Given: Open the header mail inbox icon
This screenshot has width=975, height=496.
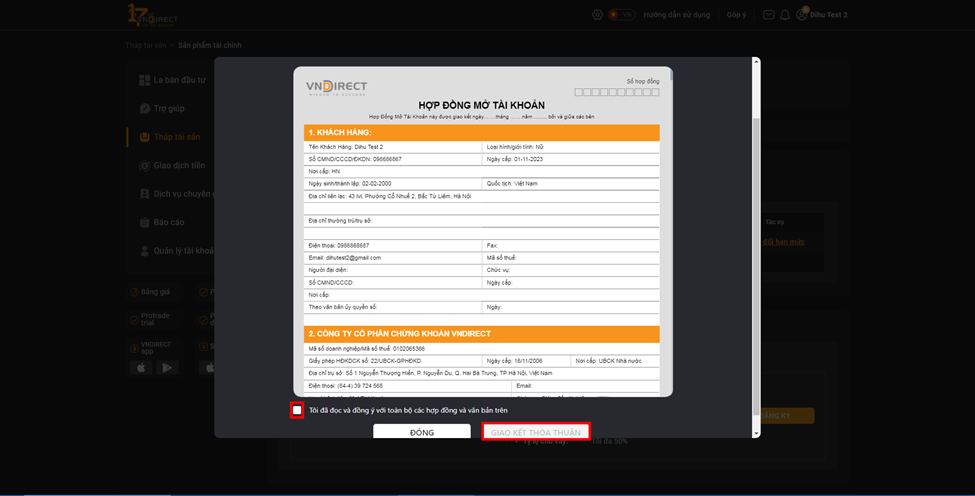Looking at the screenshot, I should (769, 14).
